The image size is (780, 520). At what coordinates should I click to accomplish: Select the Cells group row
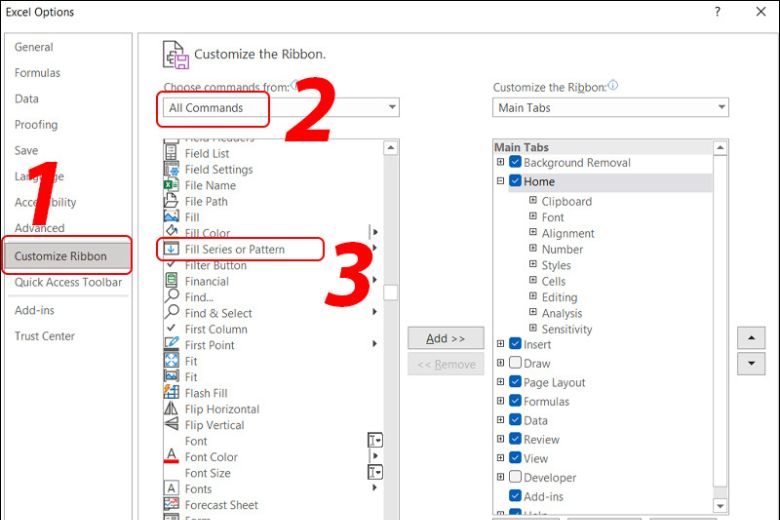click(x=553, y=281)
